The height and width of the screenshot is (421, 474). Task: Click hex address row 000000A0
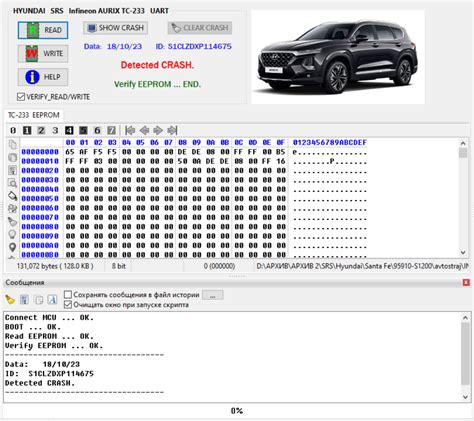pos(40,246)
